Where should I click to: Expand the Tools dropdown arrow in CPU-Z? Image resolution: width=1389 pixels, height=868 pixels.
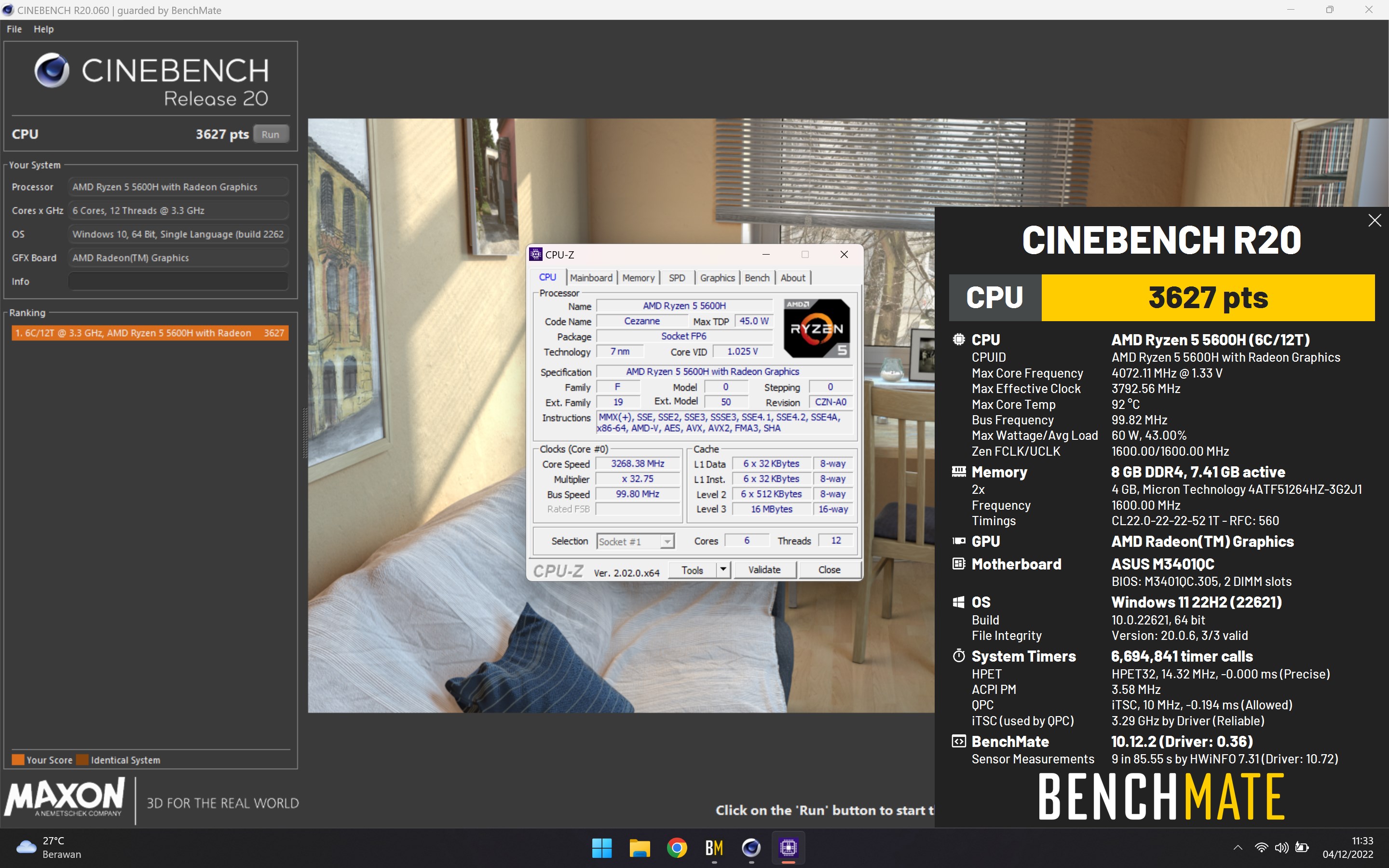coord(723,570)
